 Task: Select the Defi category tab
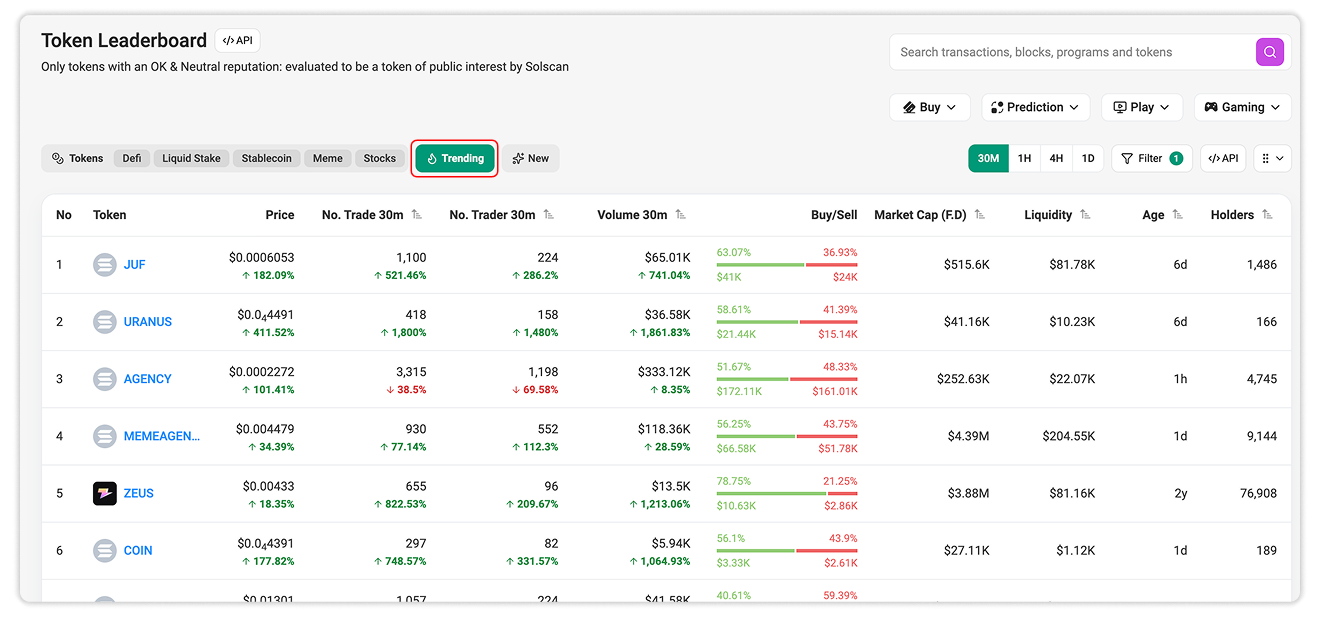(132, 158)
